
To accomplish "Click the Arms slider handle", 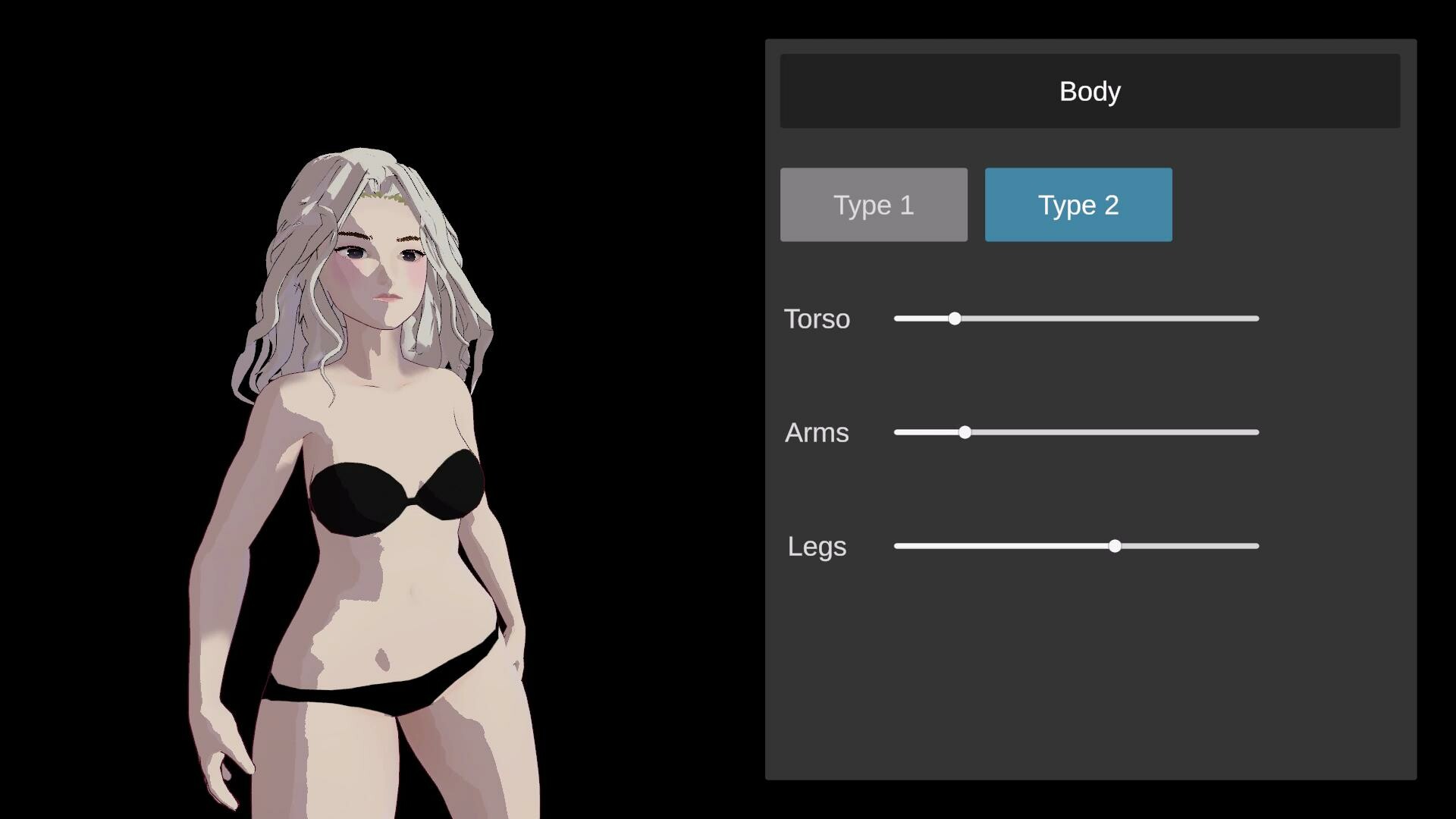I will (x=965, y=432).
